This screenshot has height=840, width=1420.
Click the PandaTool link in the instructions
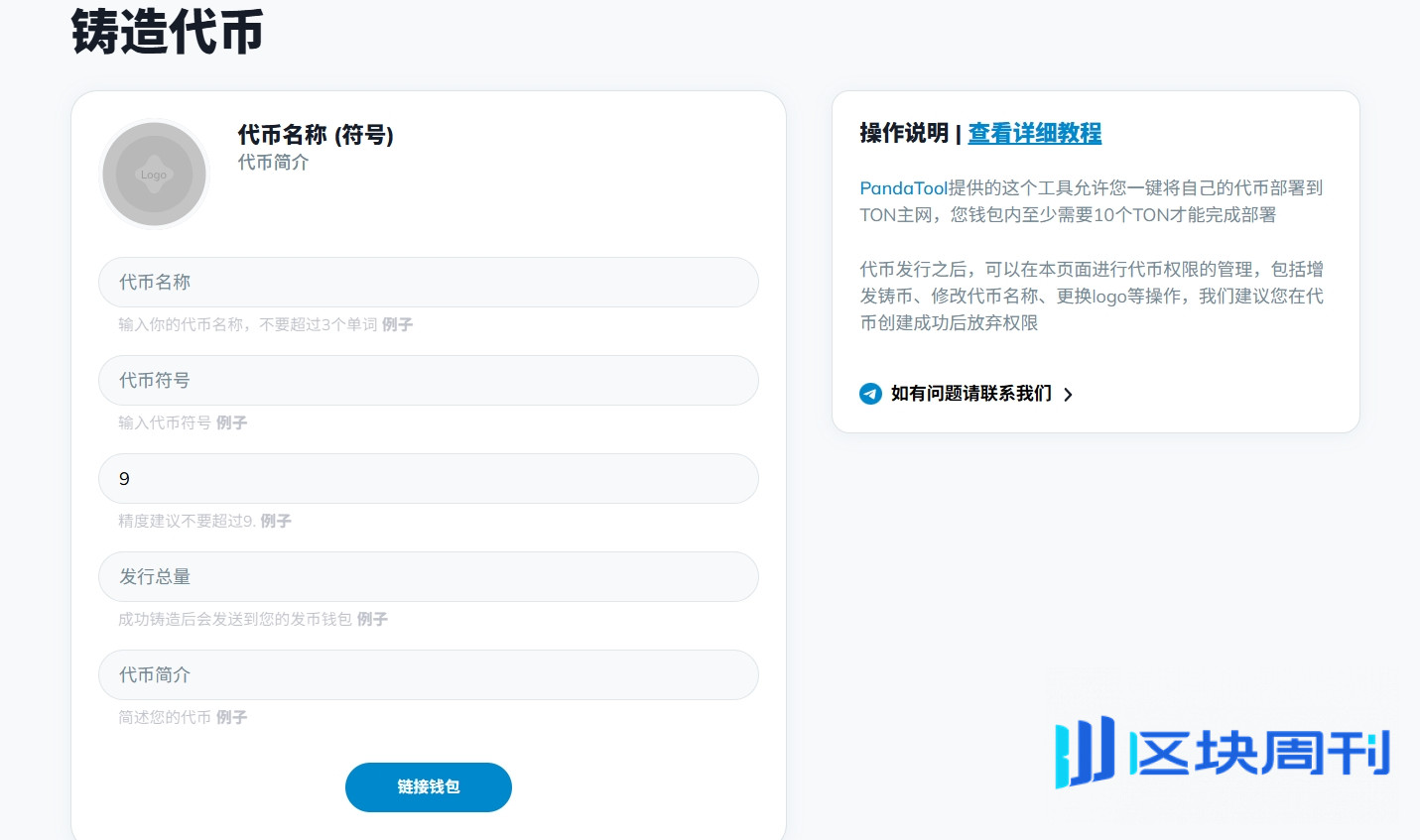(x=904, y=187)
